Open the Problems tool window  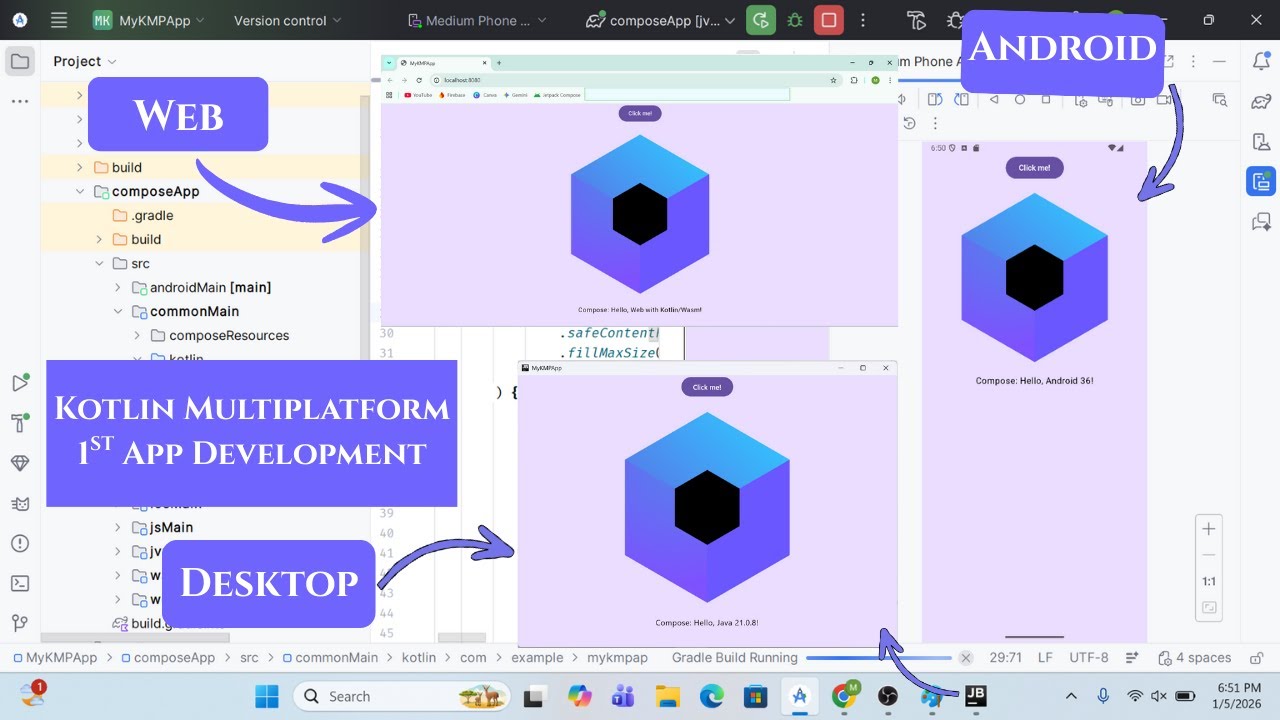tap(20, 543)
